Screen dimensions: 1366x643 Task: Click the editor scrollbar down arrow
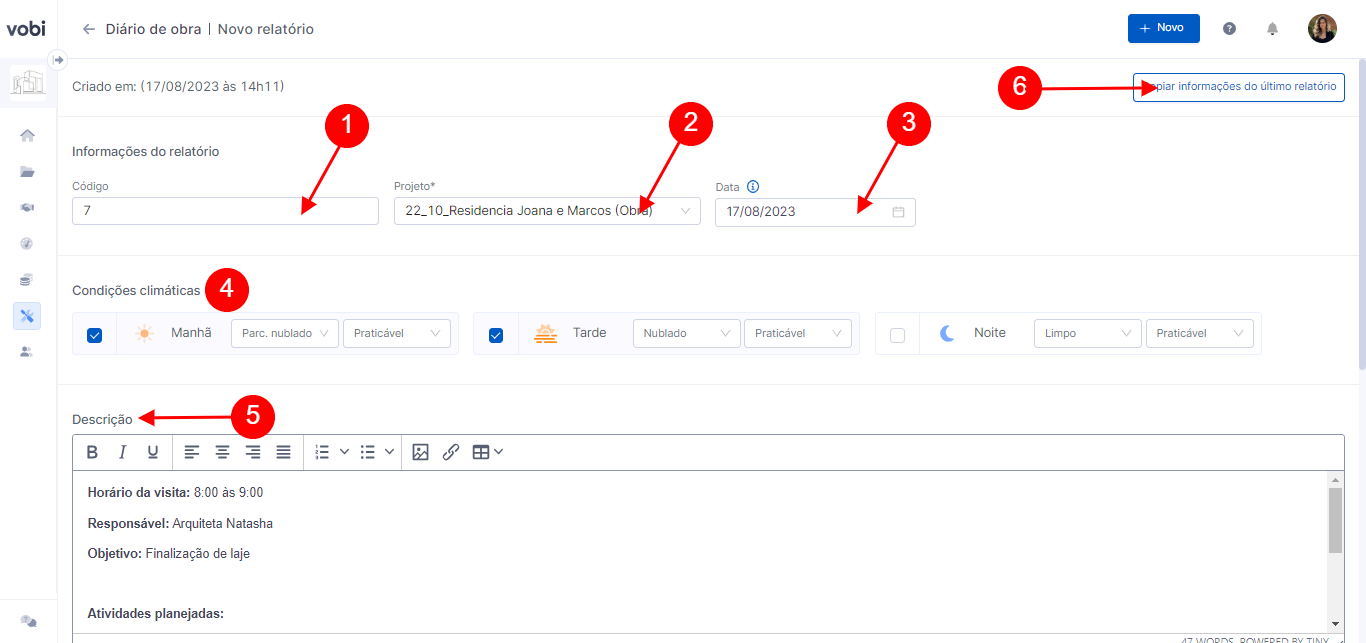coord(1335,623)
